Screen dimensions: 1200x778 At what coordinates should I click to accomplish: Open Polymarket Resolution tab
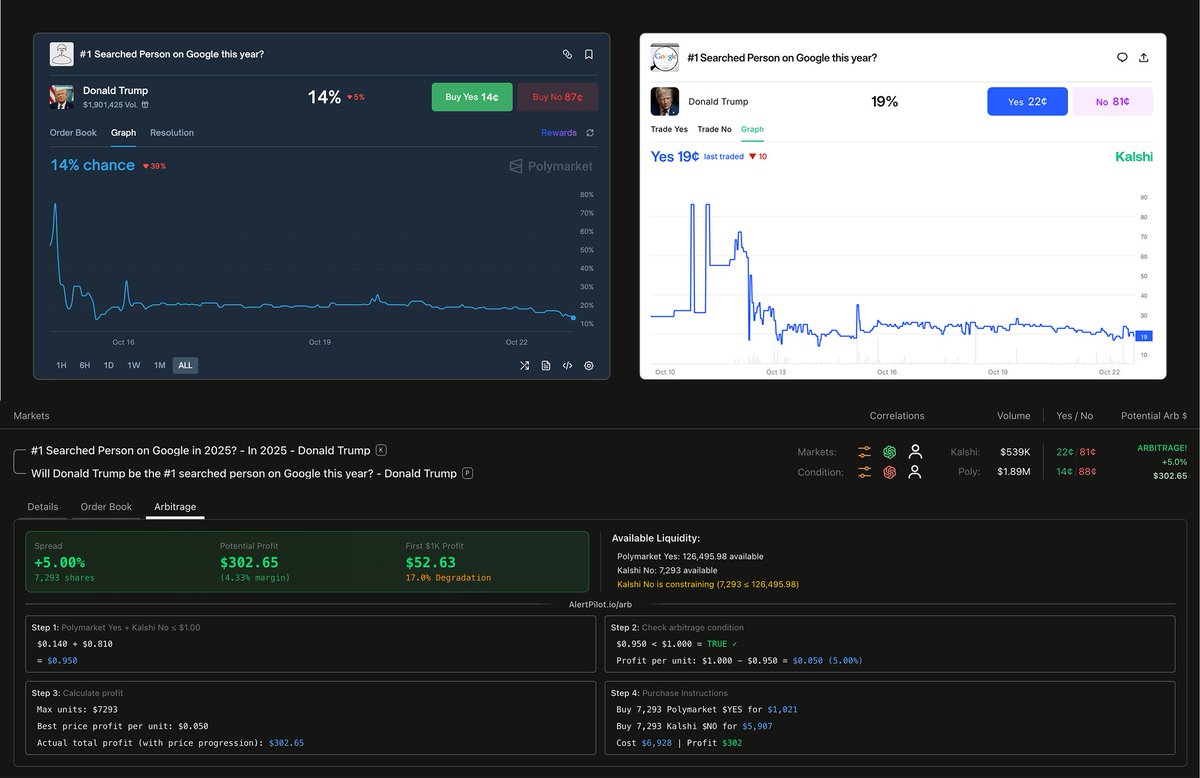(x=172, y=133)
